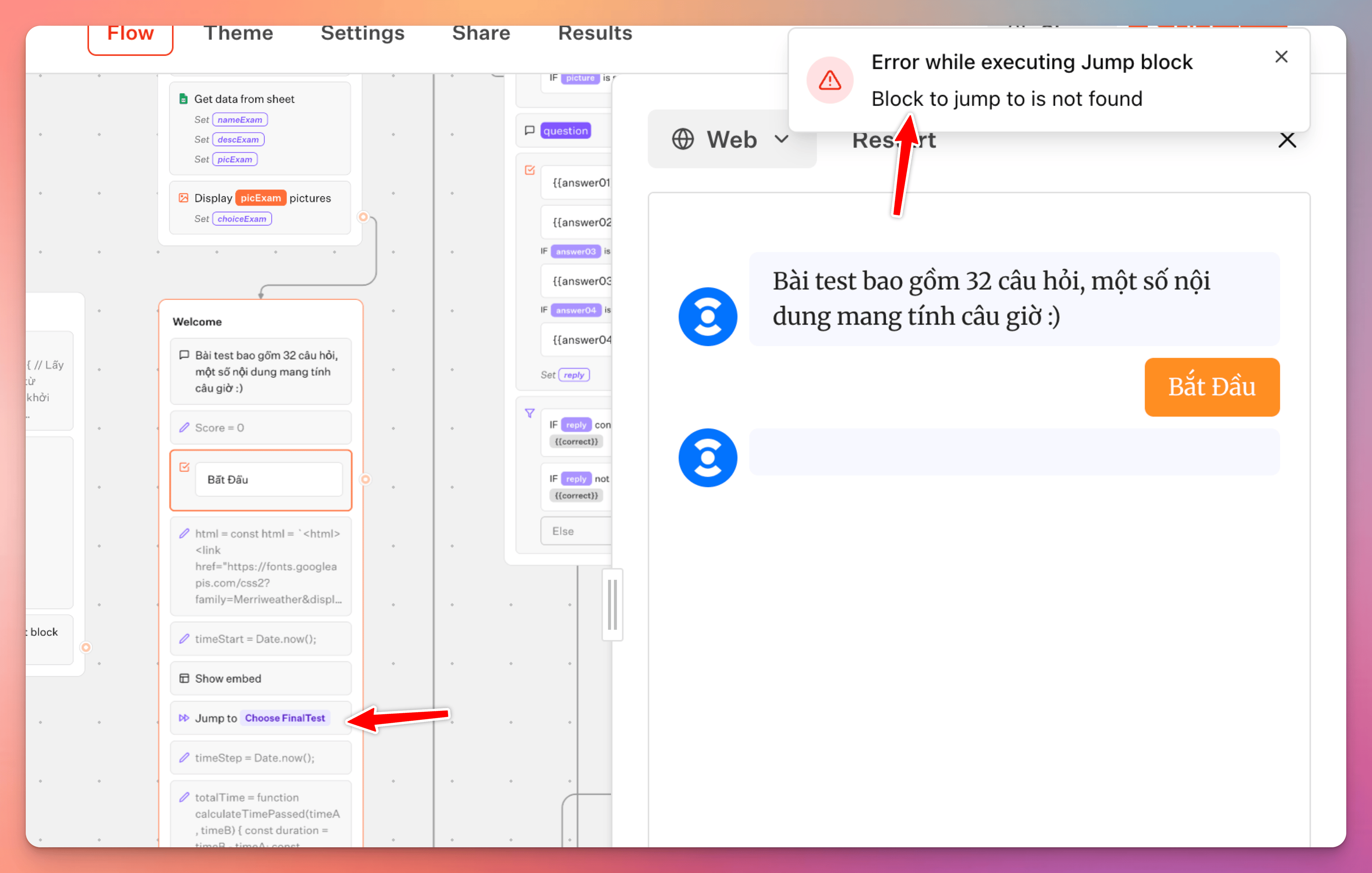Select the Get data from sheet block
1372x873 pixels.
[260, 129]
